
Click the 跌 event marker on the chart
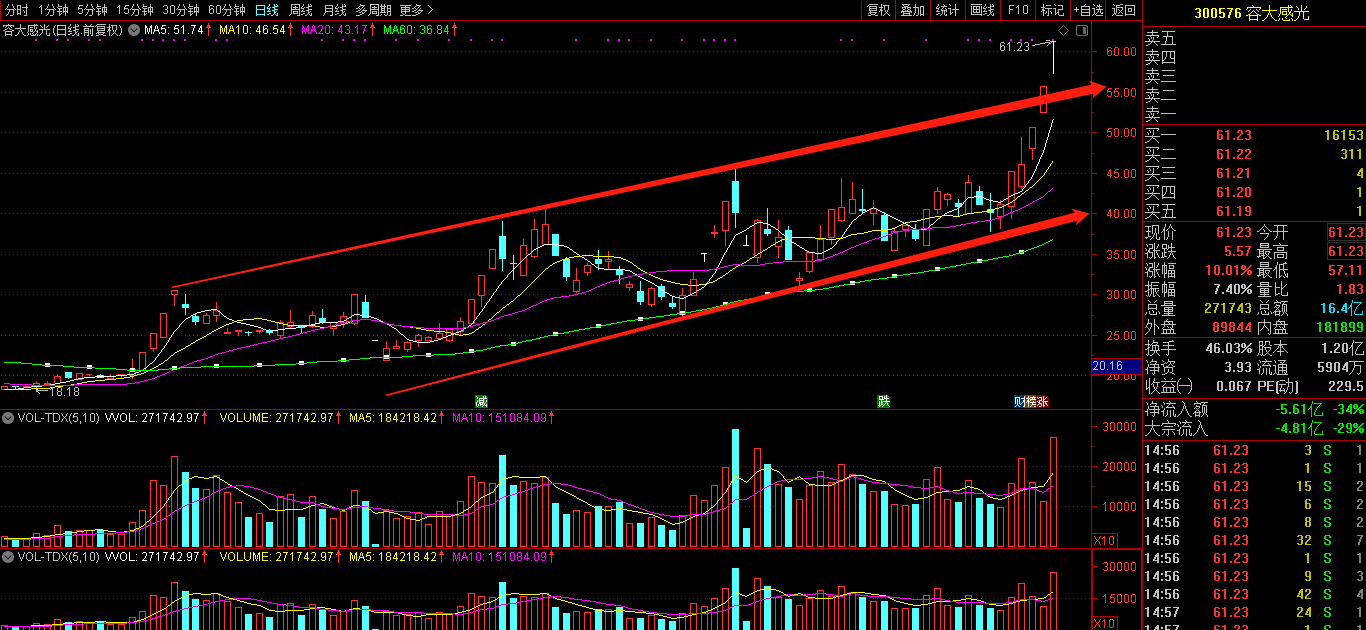(x=884, y=402)
